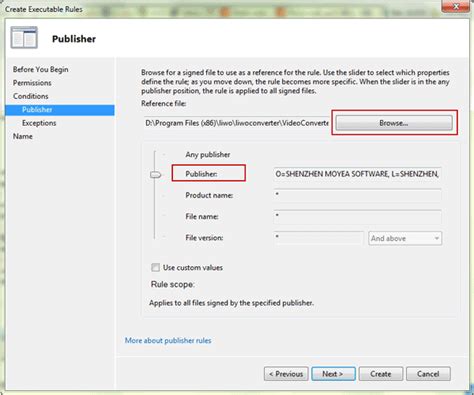
Task: Open the And above version dropdown
Action: pos(405,238)
